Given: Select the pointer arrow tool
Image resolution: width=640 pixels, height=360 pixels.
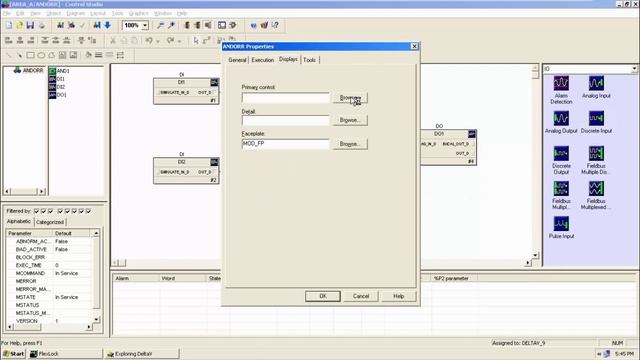Looking at the screenshot, I should click(196, 40).
